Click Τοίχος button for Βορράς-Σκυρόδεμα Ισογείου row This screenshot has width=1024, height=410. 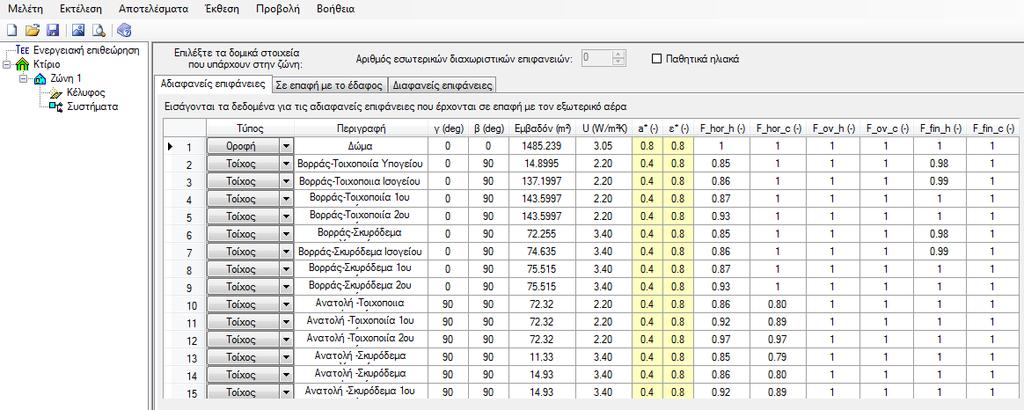pos(244,252)
